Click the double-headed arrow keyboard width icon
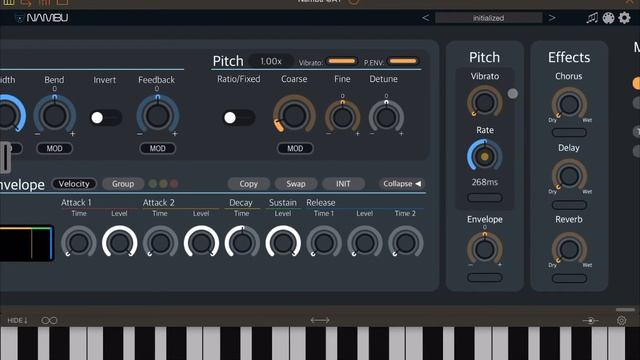The height and width of the screenshot is (360, 640). [320, 320]
